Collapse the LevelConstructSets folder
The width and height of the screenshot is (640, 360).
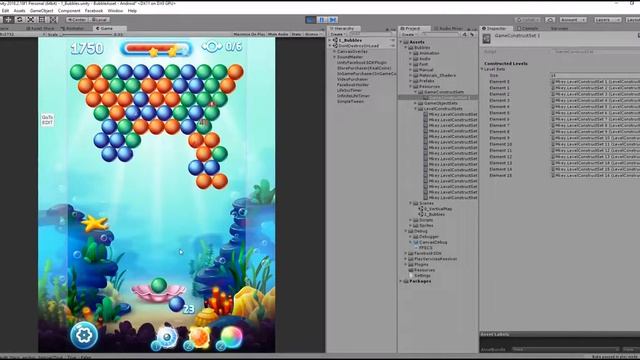pos(416,109)
